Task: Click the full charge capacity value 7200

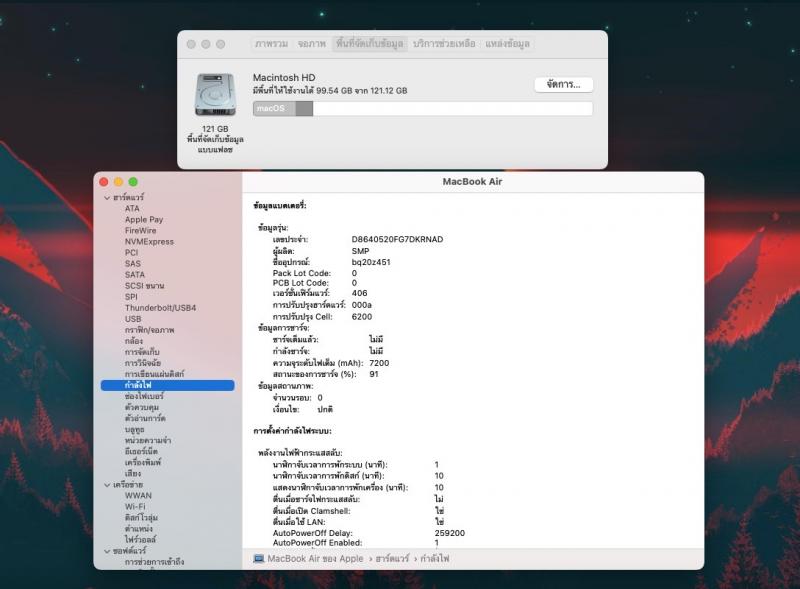Action: coord(379,363)
